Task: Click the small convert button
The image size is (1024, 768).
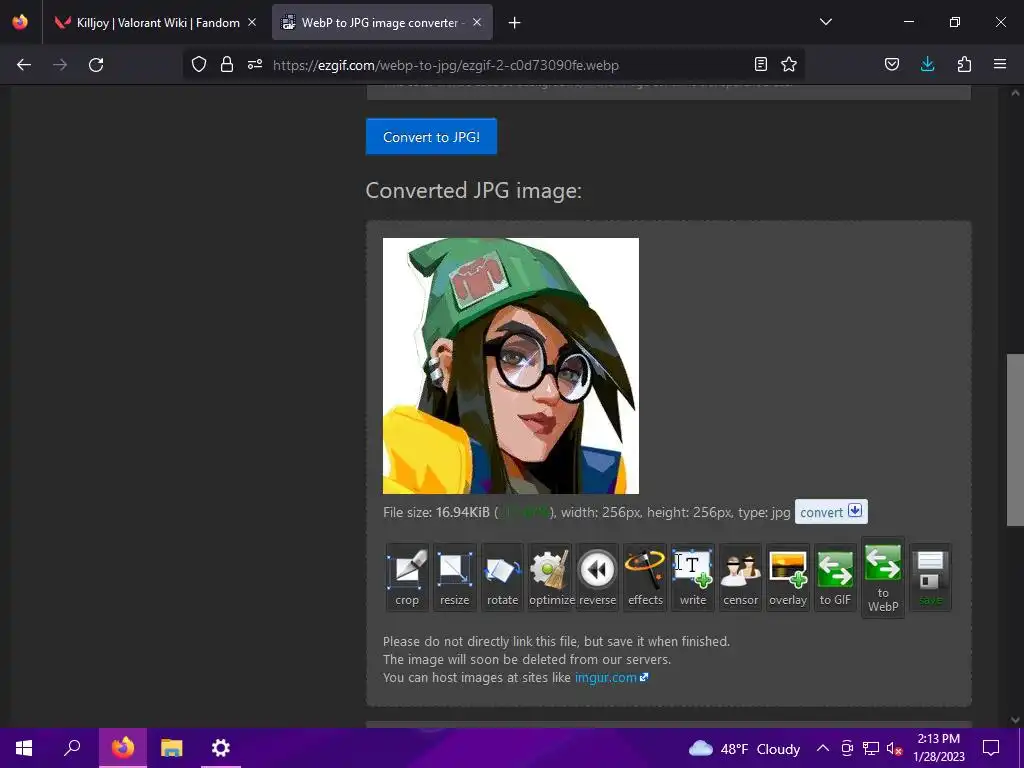Action: point(831,511)
